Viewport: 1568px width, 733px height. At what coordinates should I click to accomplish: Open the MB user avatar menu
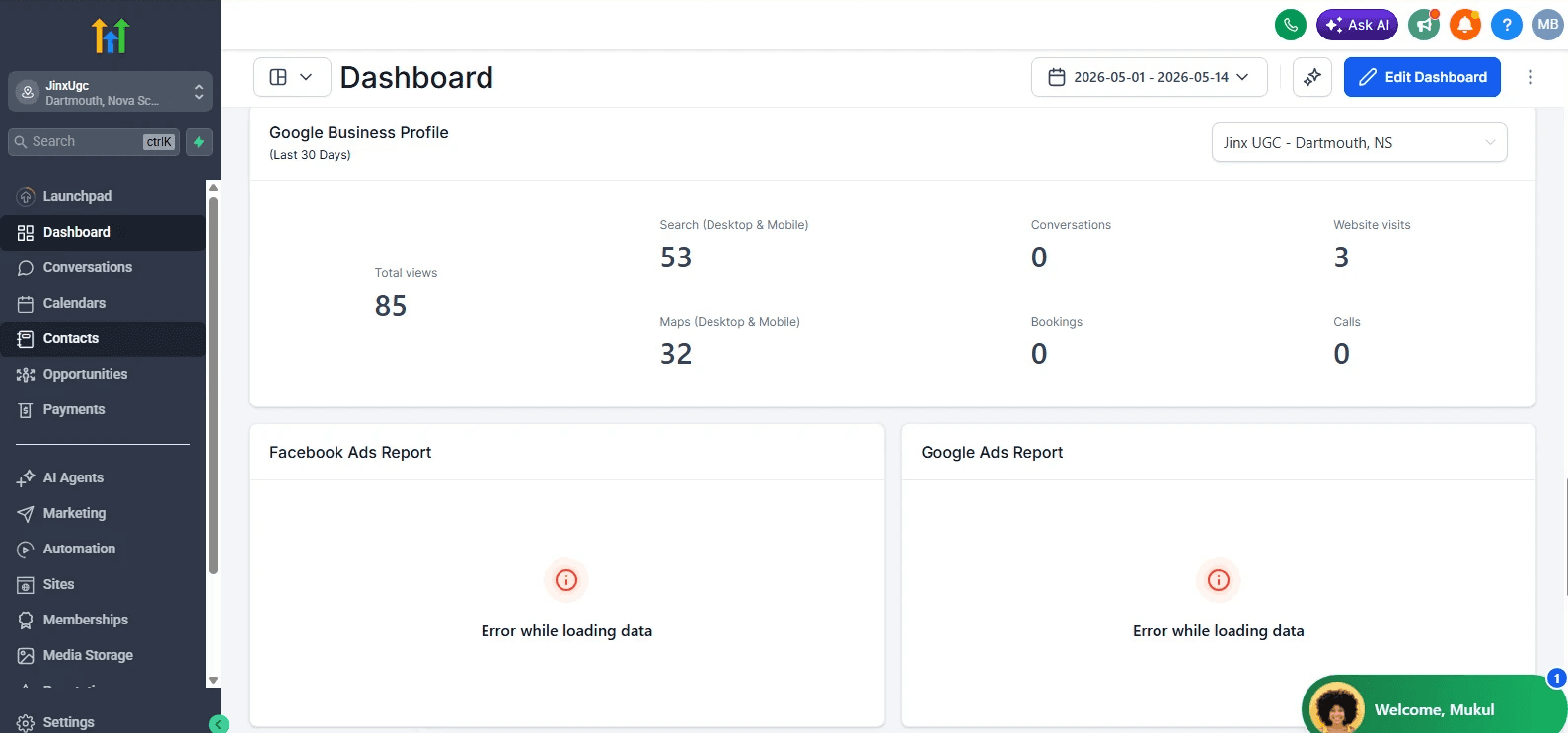1547,25
